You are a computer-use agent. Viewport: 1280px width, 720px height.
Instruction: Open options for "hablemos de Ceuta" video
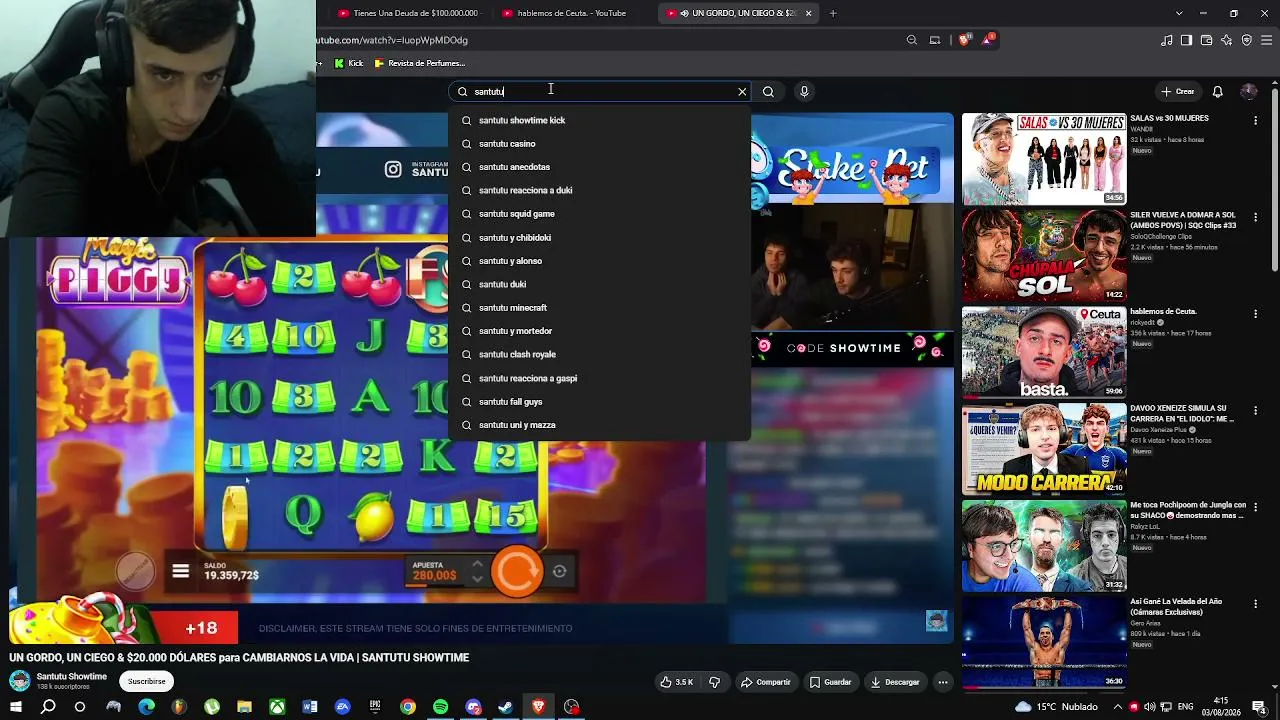(1256, 314)
